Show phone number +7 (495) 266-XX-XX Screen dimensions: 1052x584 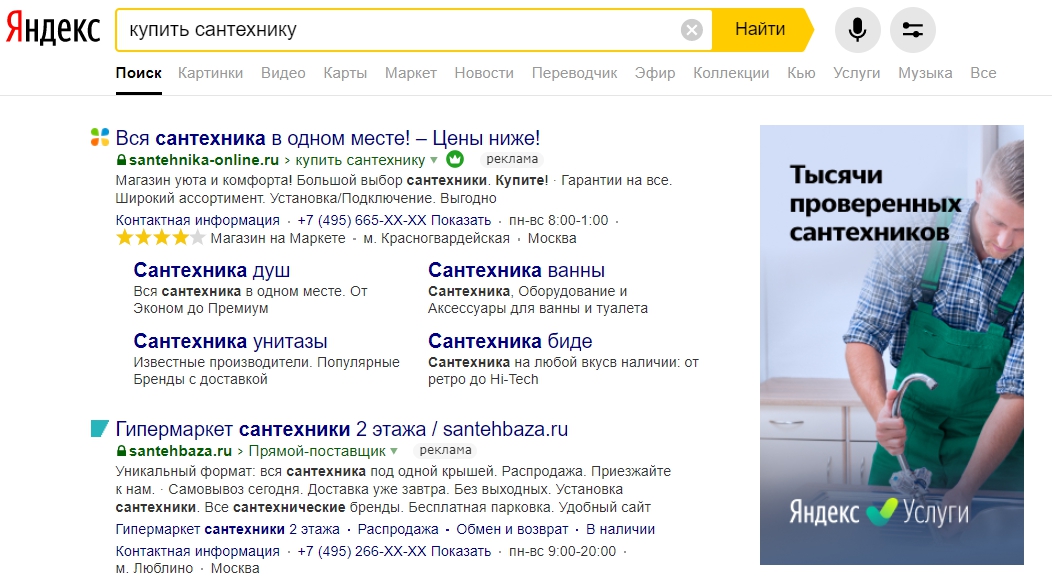click(x=394, y=551)
